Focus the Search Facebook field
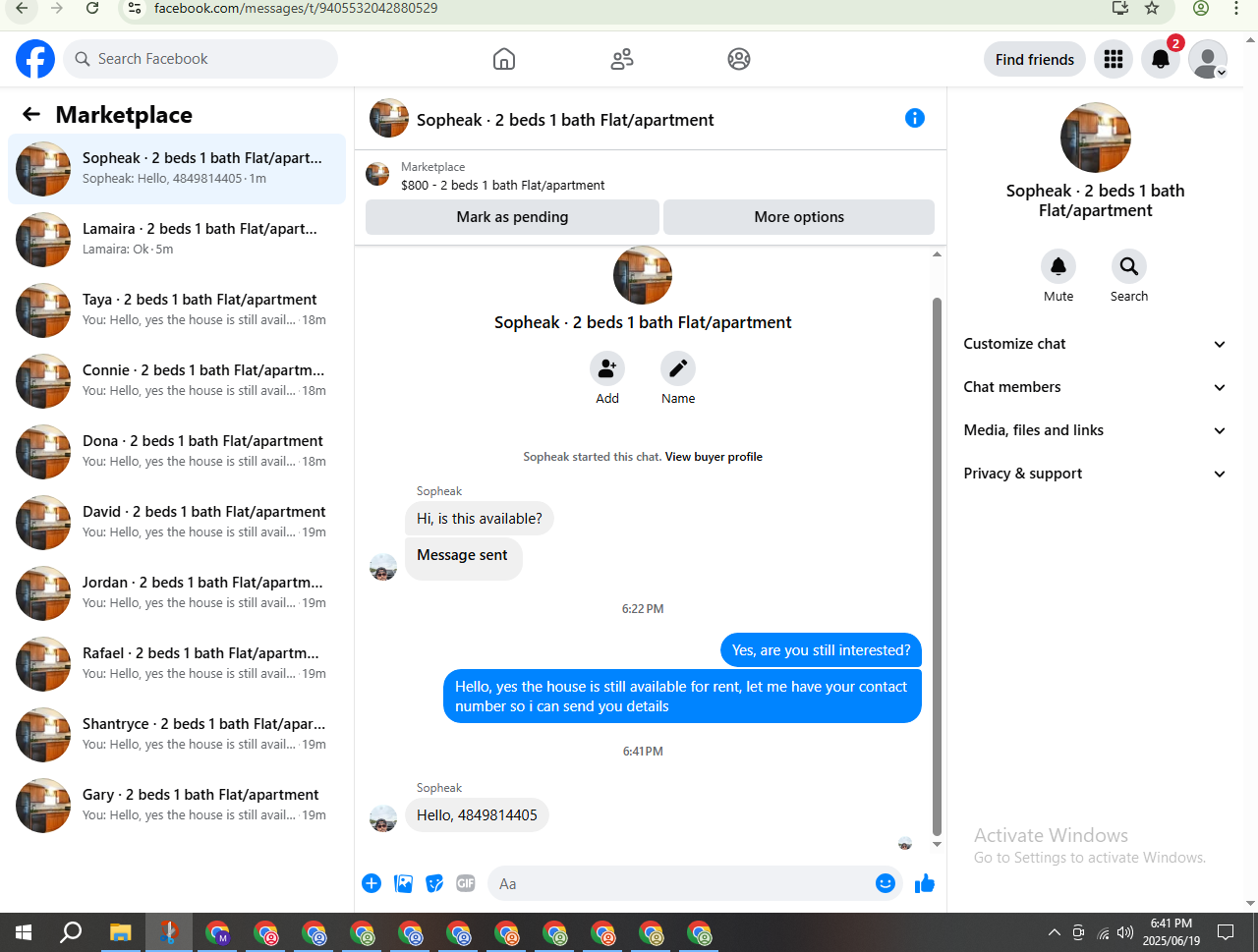This screenshot has width=1258, height=952. tap(200, 59)
